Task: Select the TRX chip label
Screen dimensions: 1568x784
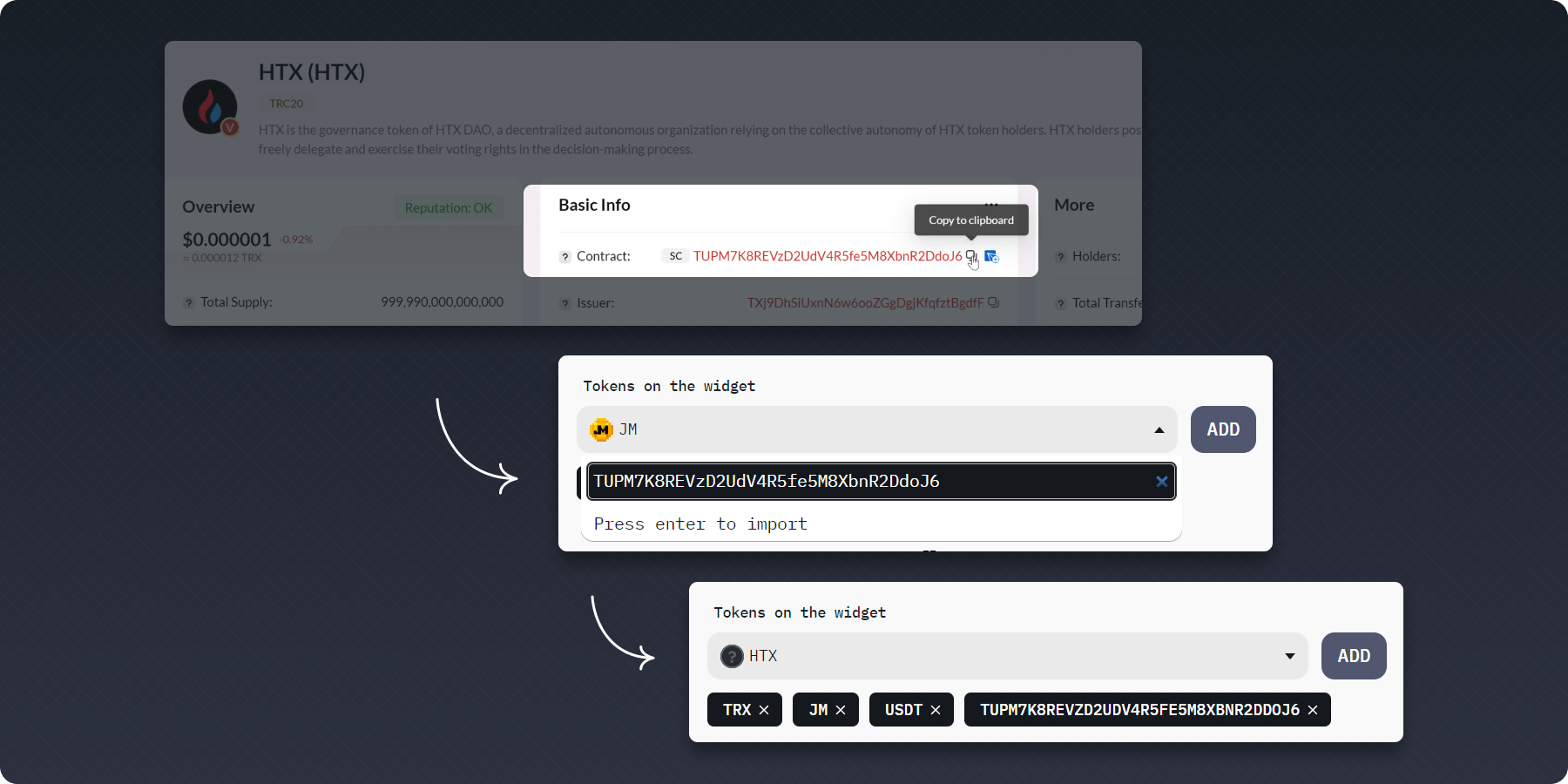Action: [737, 710]
